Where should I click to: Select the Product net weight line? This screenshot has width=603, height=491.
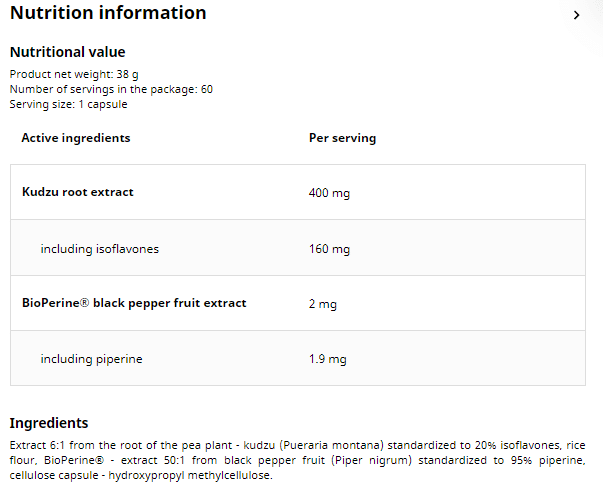(x=74, y=74)
